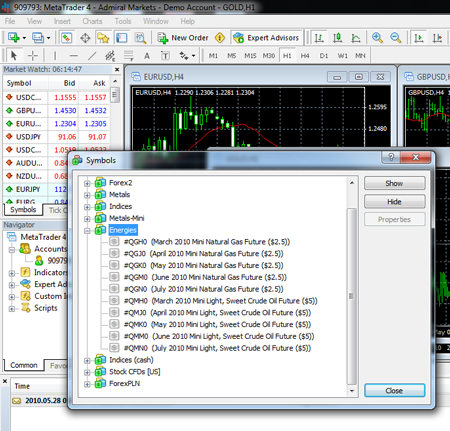Click the Show button in Symbols
The width and height of the screenshot is (450, 431).
(394, 183)
